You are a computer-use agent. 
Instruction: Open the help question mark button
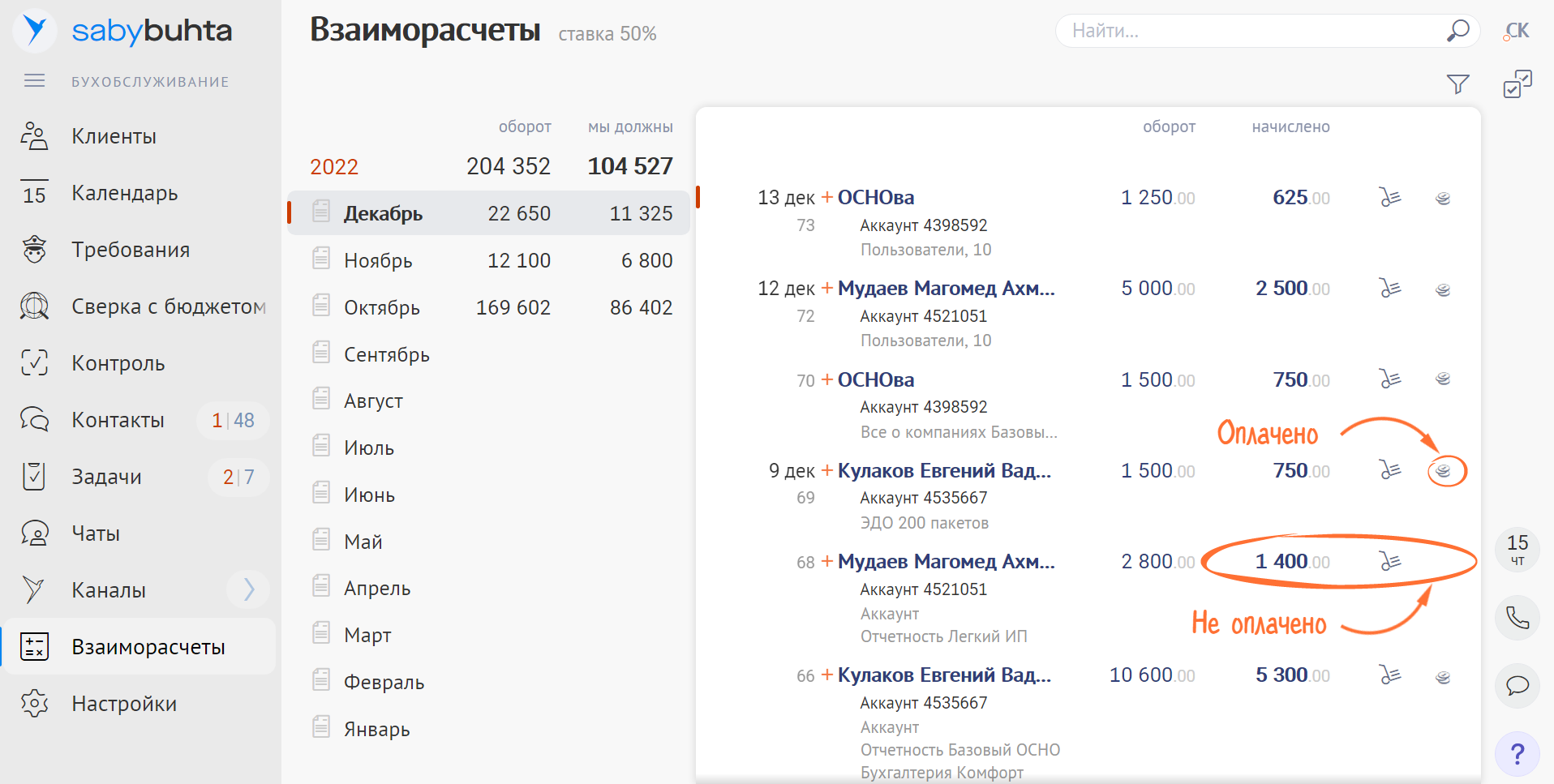1517,754
